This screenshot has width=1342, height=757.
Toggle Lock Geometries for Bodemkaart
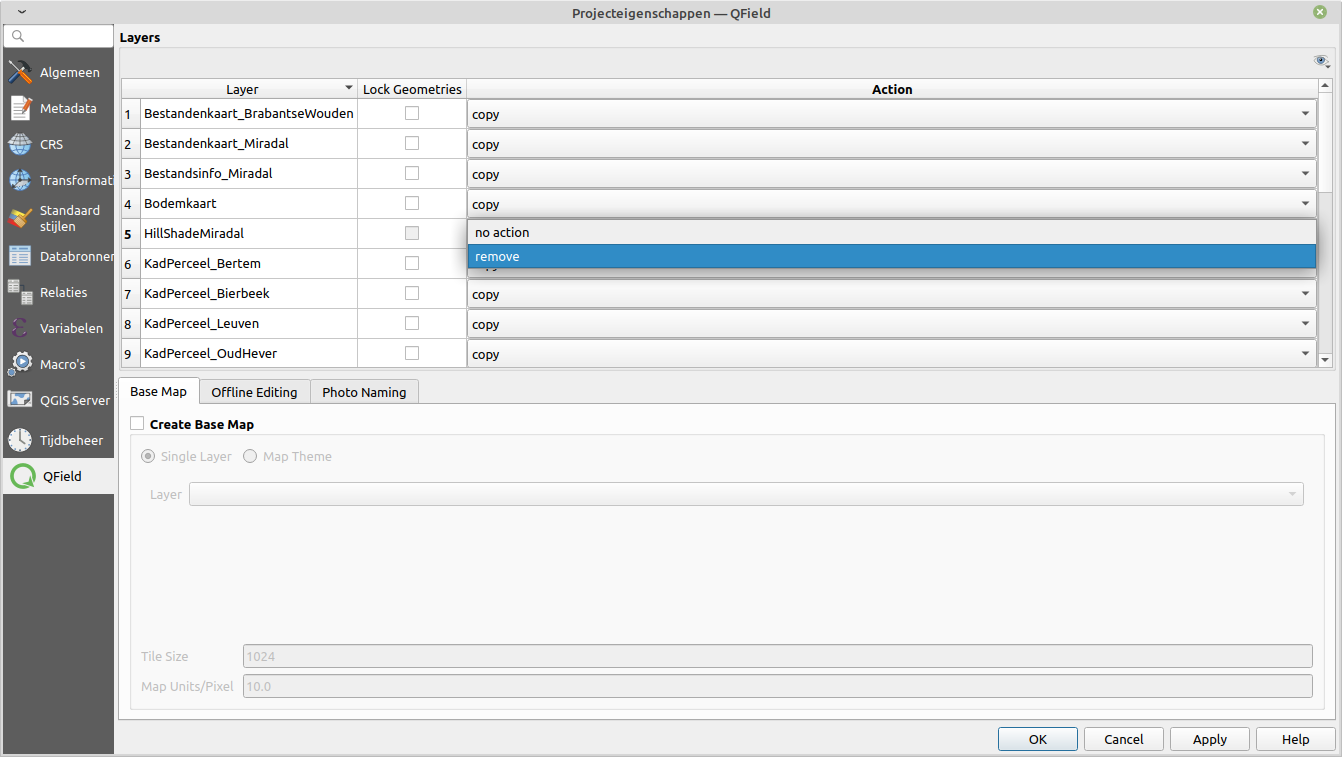(x=412, y=203)
